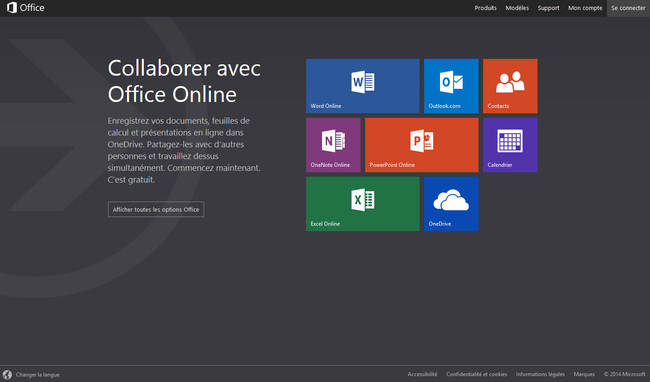This screenshot has width=650, height=382.
Task: Open the Produits menu
Action: coord(485,8)
